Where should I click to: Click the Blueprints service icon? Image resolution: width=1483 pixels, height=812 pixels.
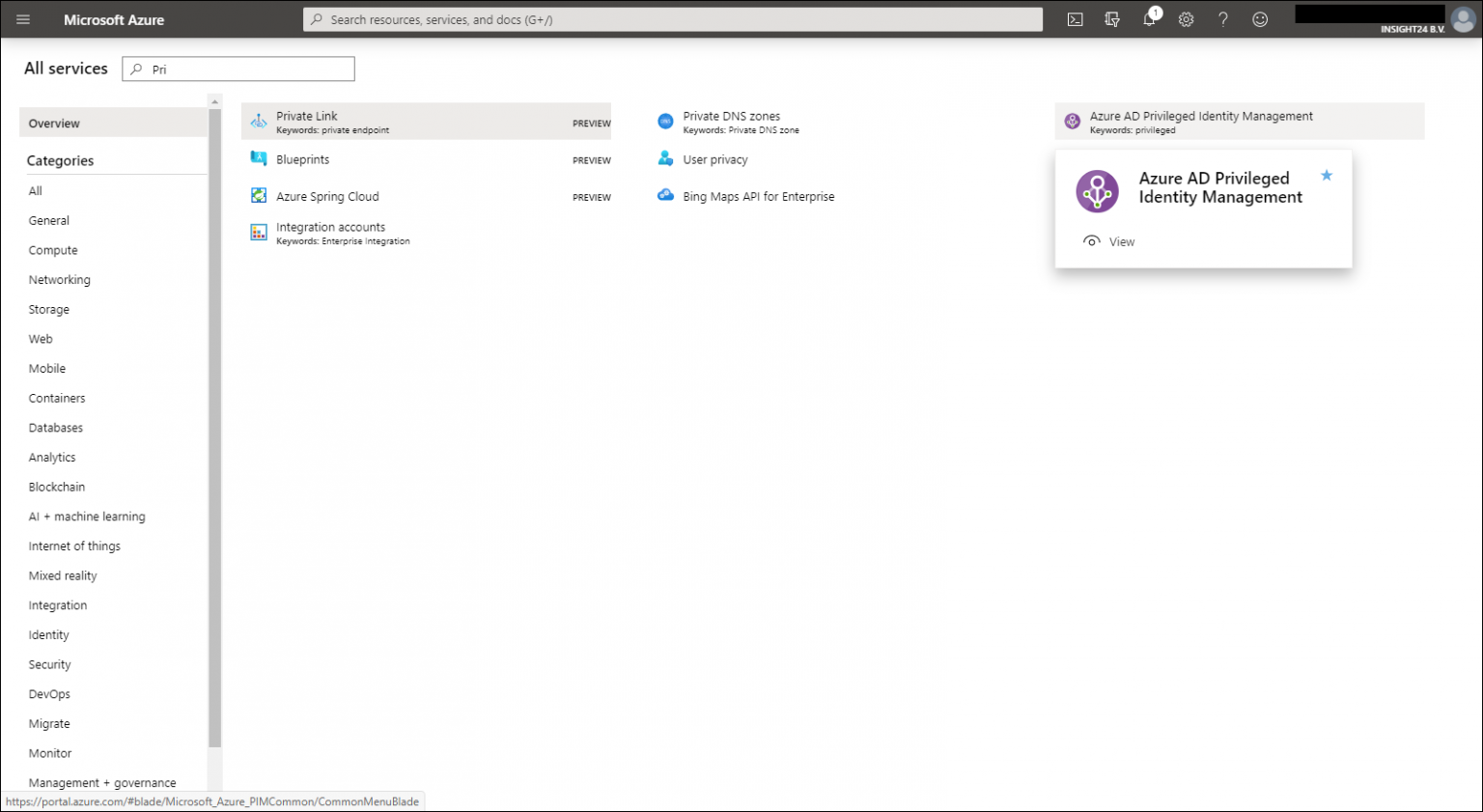tap(258, 158)
